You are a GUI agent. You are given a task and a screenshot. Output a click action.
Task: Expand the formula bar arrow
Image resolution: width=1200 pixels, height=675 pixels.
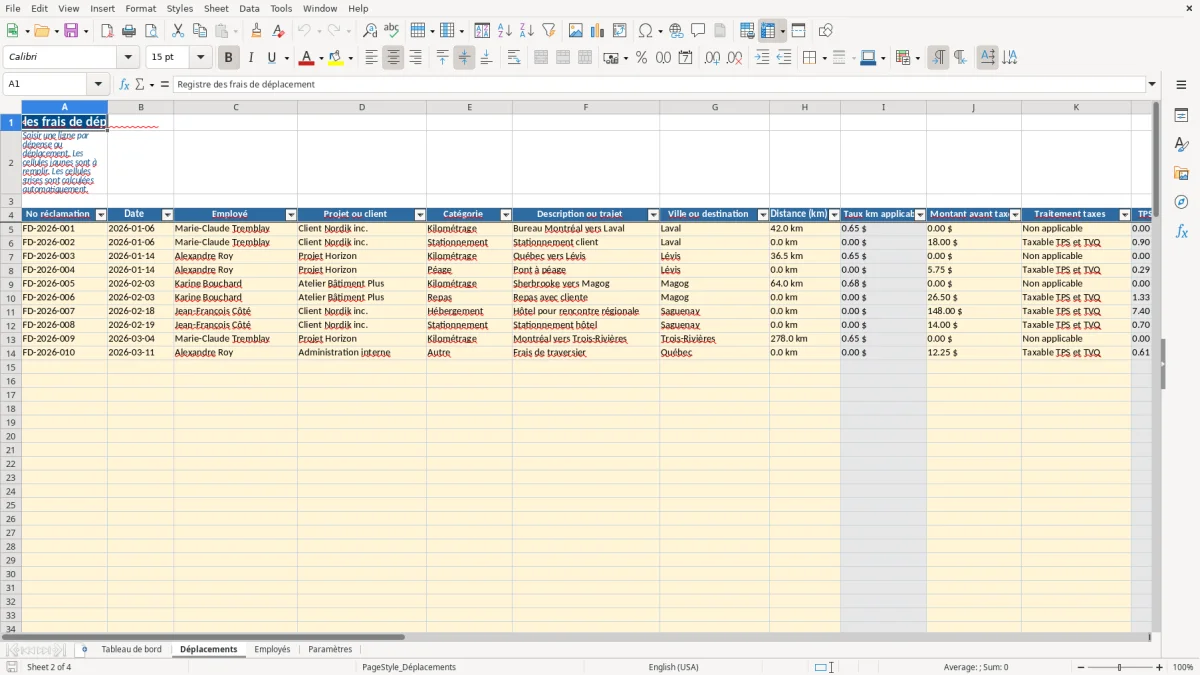pyautogui.click(x=1152, y=84)
